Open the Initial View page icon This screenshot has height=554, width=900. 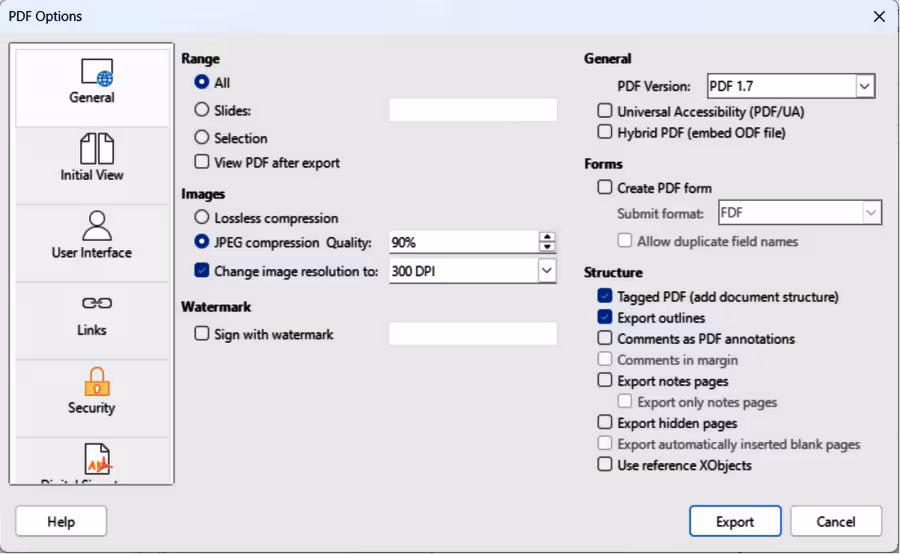97,149
